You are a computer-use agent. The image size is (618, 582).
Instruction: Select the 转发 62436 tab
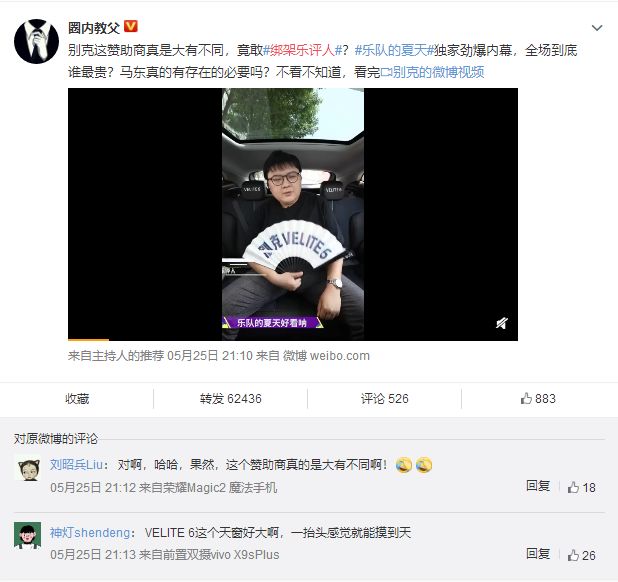coord(231,399)
